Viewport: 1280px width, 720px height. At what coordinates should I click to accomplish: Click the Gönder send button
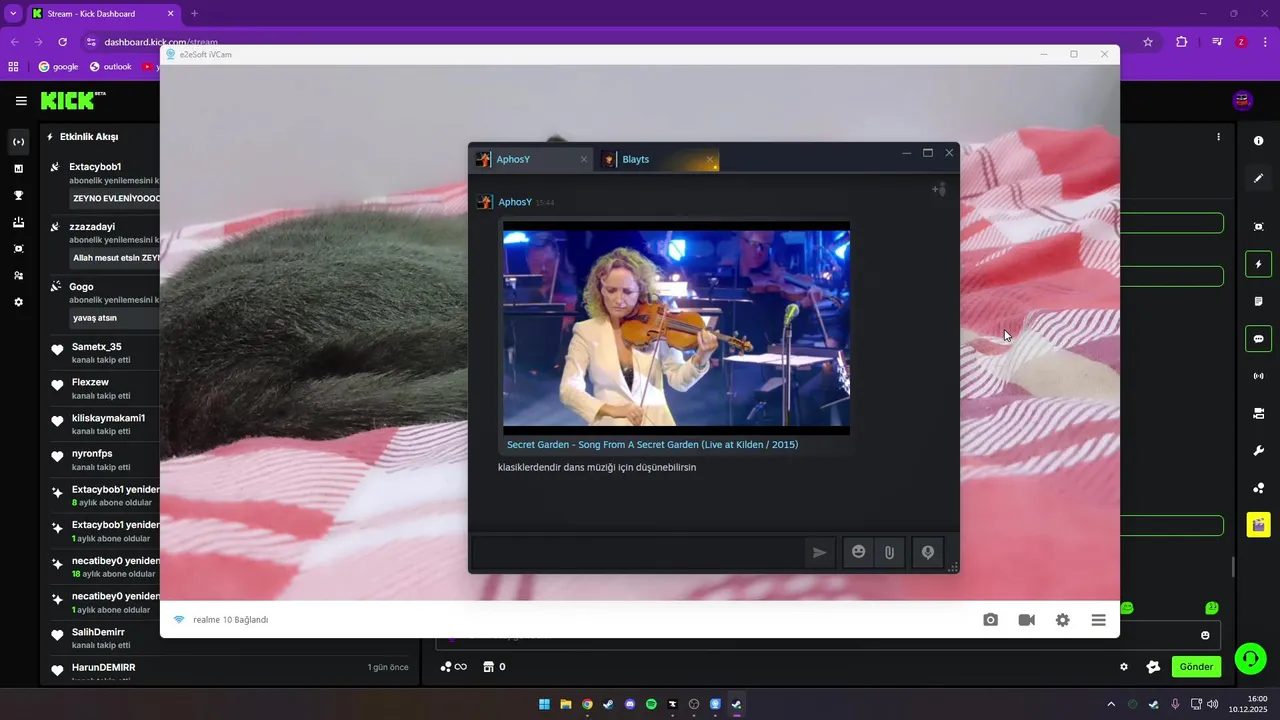click(x=1196, y=667)
